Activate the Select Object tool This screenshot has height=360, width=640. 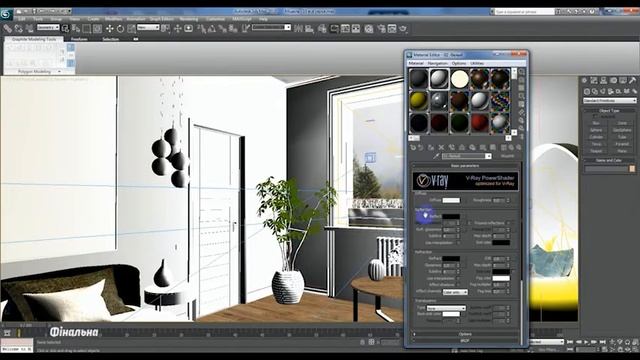tap(65, 29)
